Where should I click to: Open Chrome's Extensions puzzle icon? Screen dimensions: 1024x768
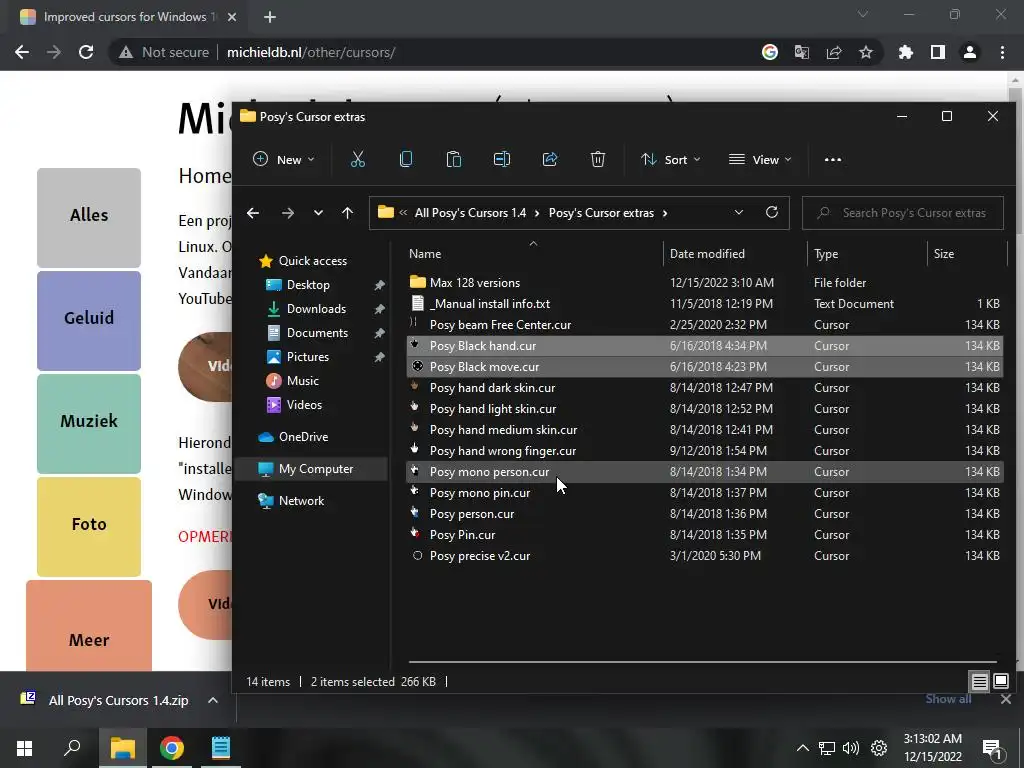[x=906, y=52]
